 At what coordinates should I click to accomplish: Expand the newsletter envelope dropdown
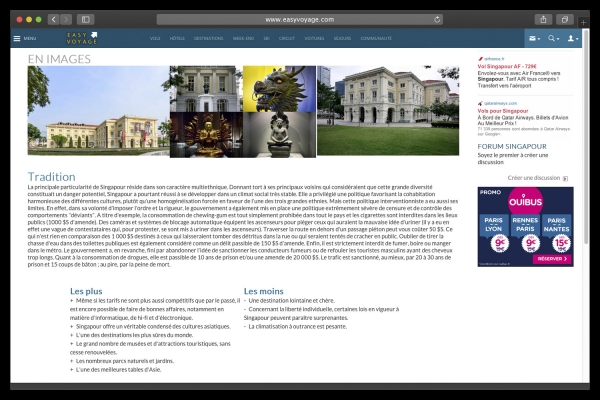pyautogui.click(x=534, y=38)
